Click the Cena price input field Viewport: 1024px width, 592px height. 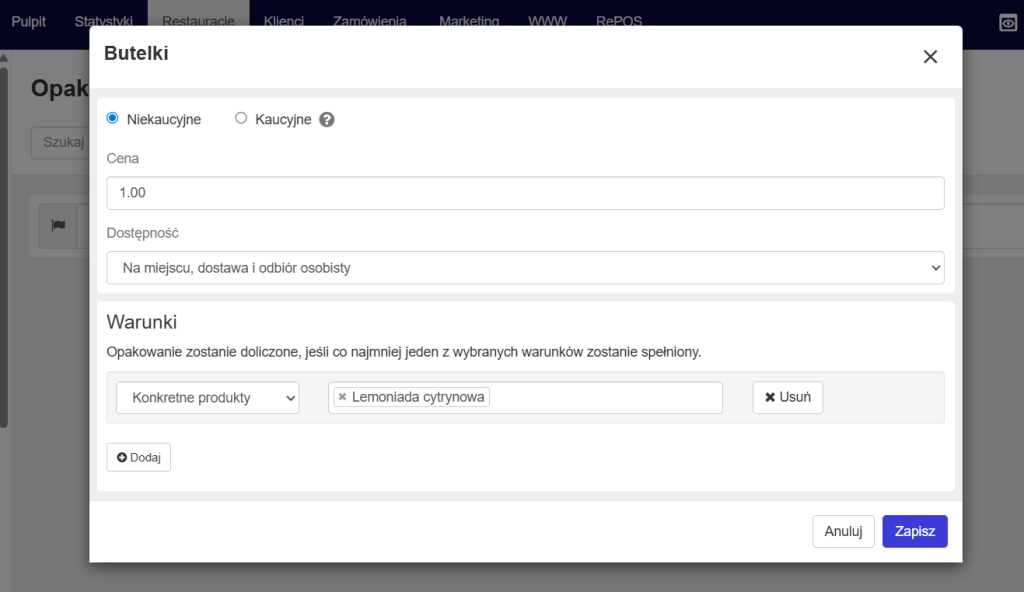[x=525, y=193]
